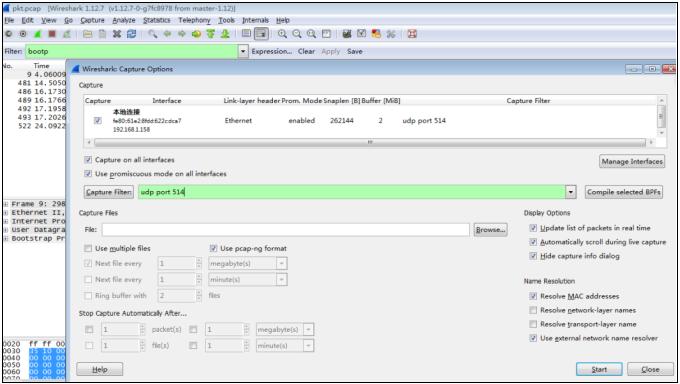Uncheck the Ethernet interface row checkbox
680x384 pixels.
(98, 121)
